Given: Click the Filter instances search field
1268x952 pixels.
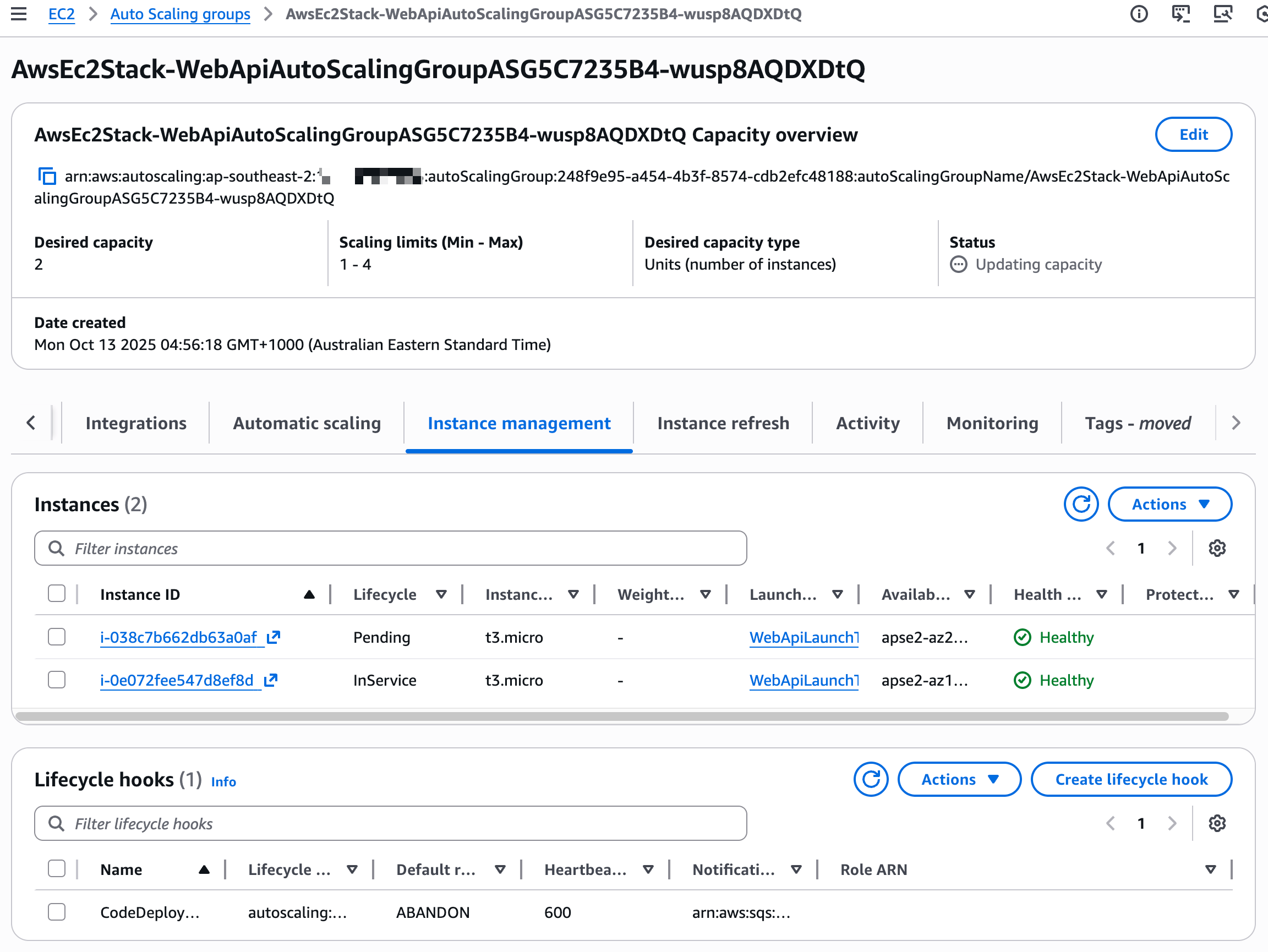Looking at the screenshot, I should point(390,548).
